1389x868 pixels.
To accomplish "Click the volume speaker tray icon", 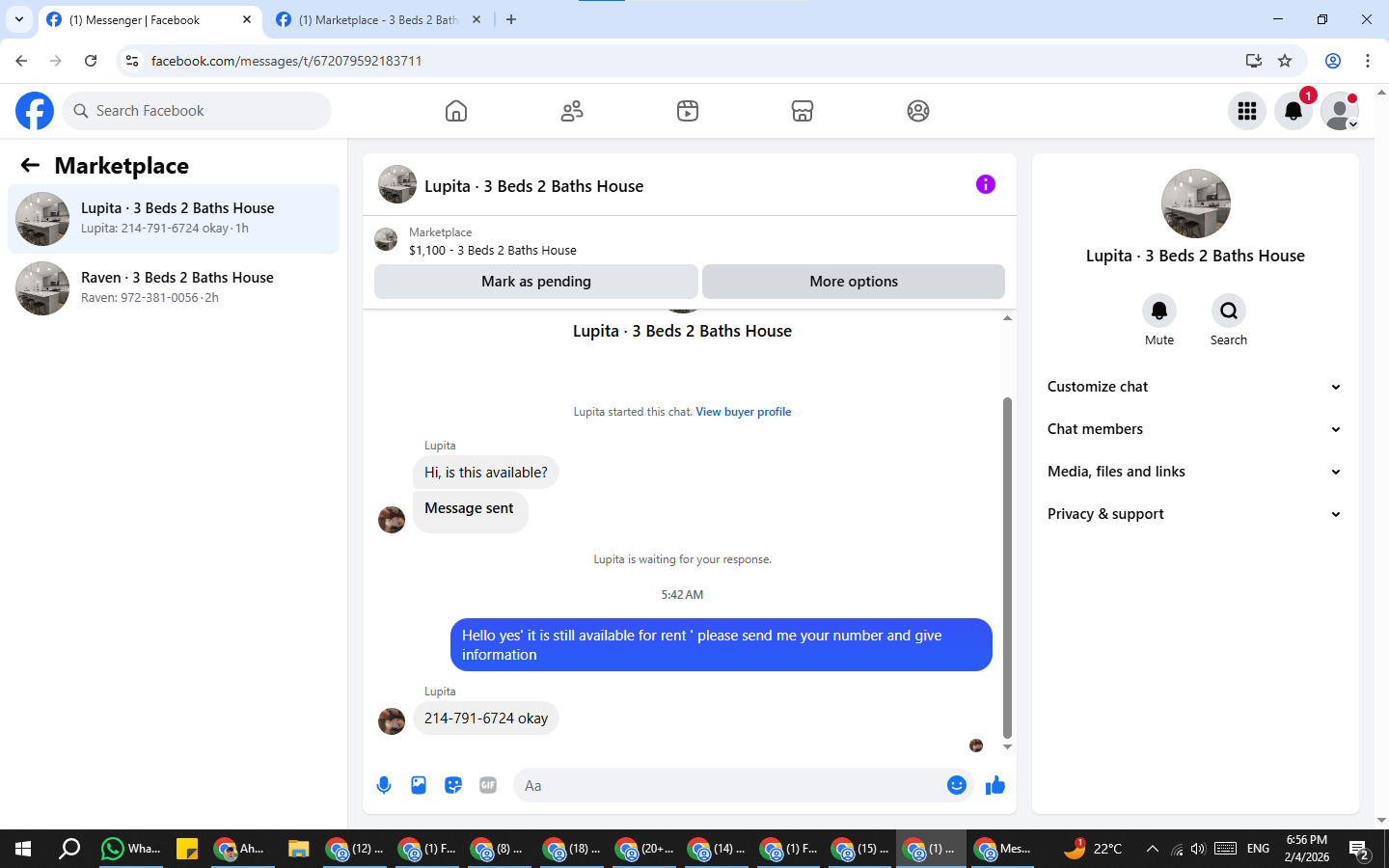I will pyautogui.click(x=1198, y=849).
